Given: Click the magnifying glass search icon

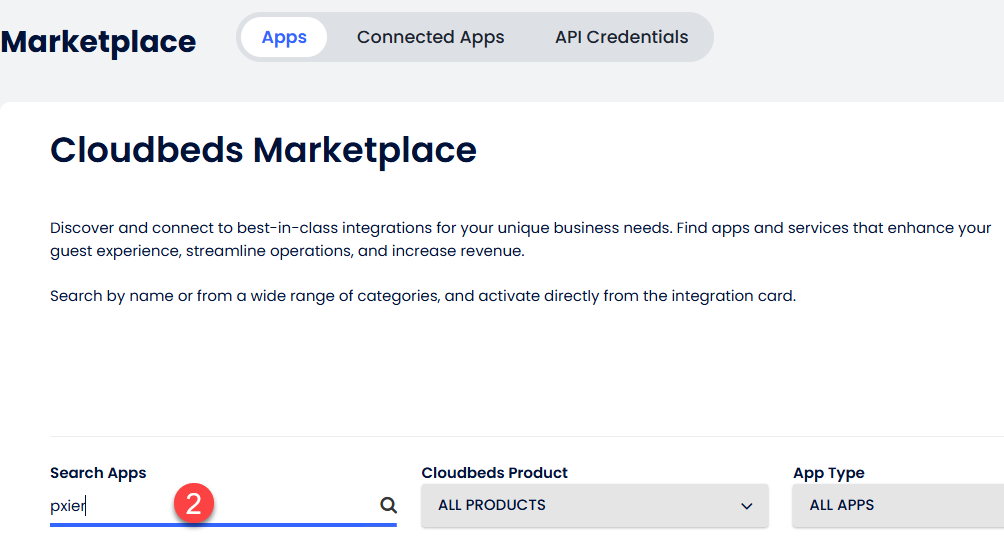Looking at the screenshot, I should pyautogui.click(x=388, y=506).
